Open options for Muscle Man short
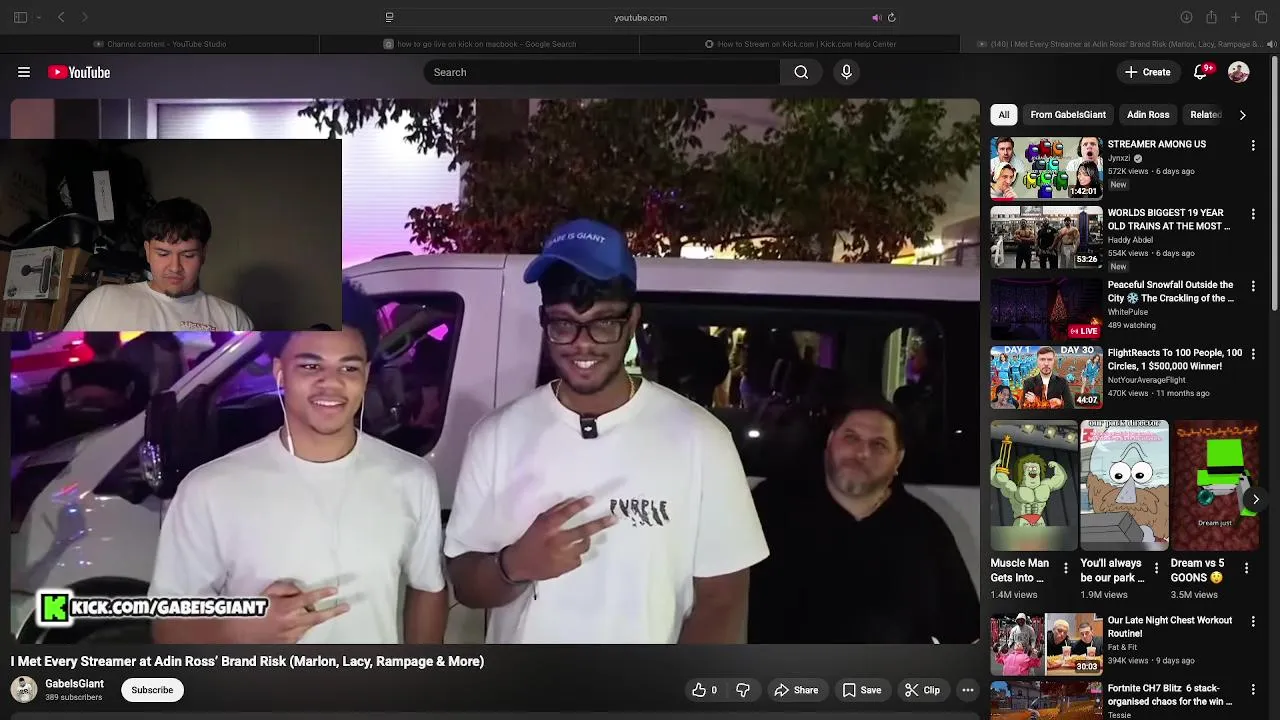Screen dimensions: 1280x720 click(x=1065, y=568)
